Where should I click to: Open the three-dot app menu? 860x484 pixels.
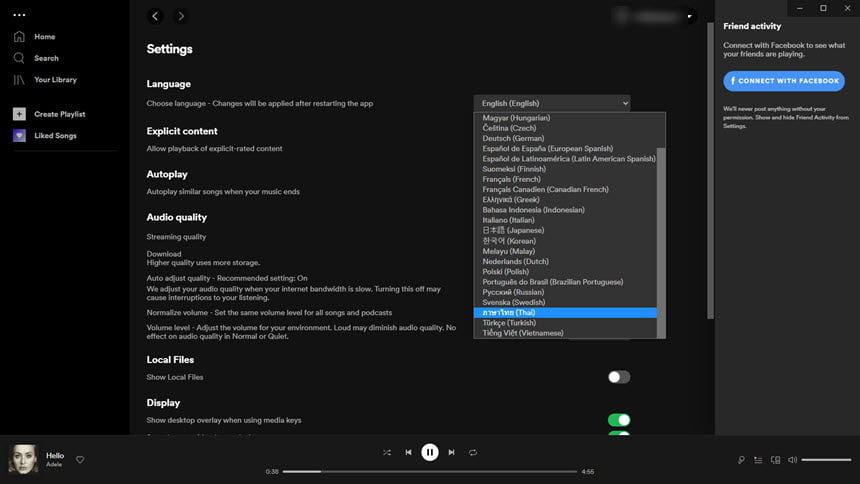(19, 15)
